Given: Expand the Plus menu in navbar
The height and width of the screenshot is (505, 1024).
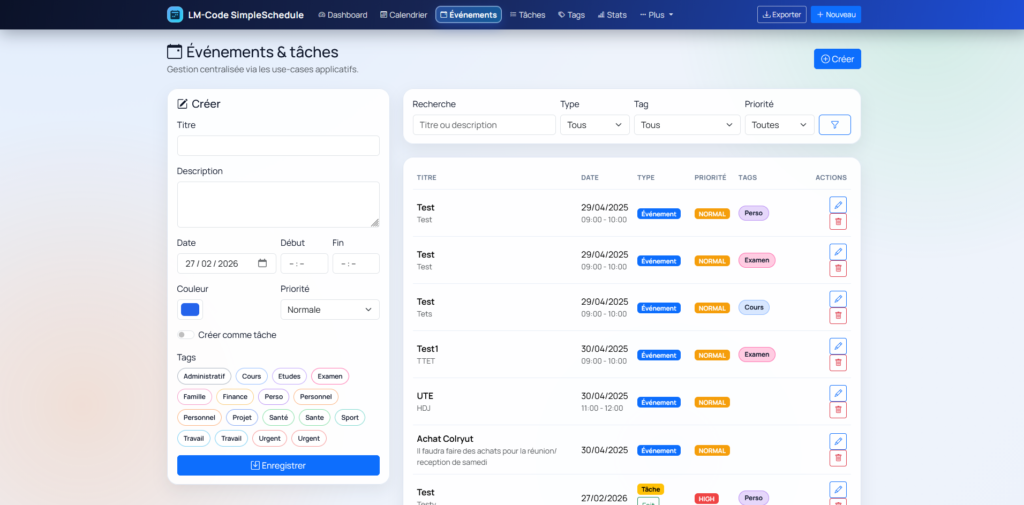Looking at the screenshot, I should click(657, 15).
